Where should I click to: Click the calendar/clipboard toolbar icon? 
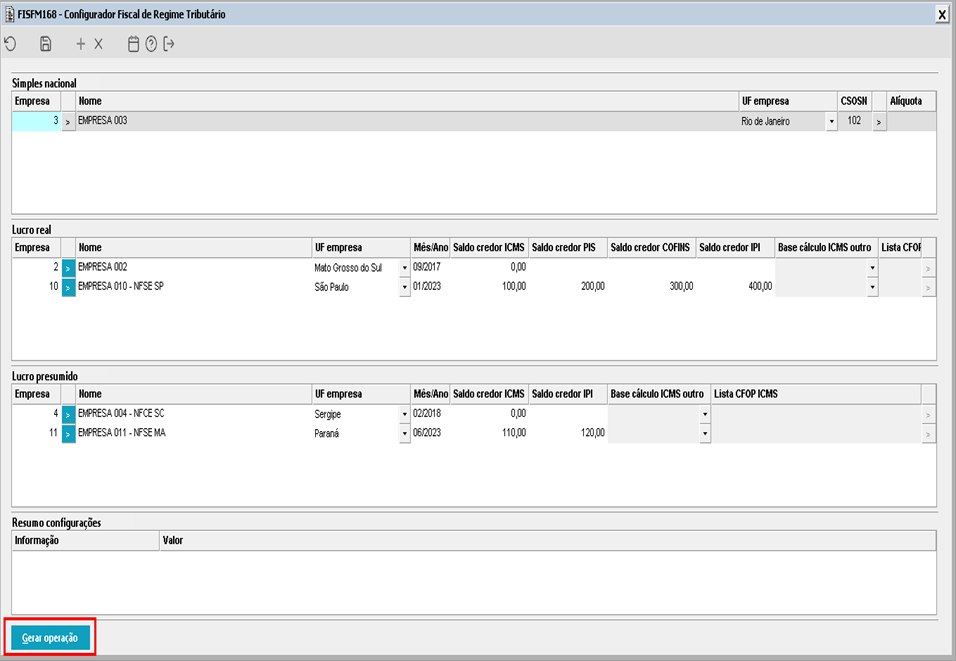click(134, 44)
